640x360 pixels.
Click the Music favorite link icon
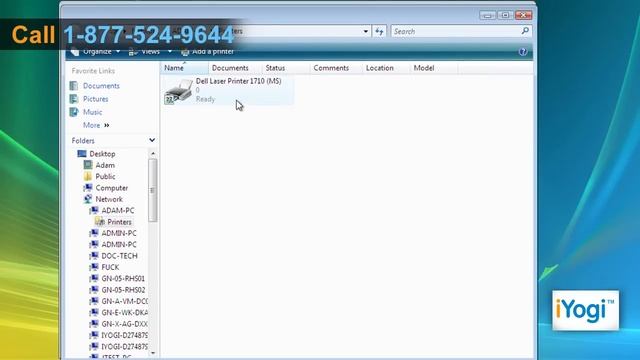[74, 112]
